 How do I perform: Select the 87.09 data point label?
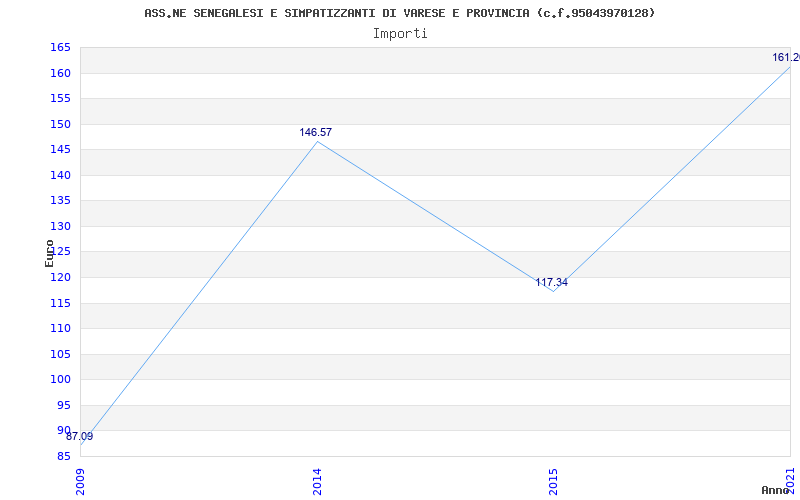point(80,436)
